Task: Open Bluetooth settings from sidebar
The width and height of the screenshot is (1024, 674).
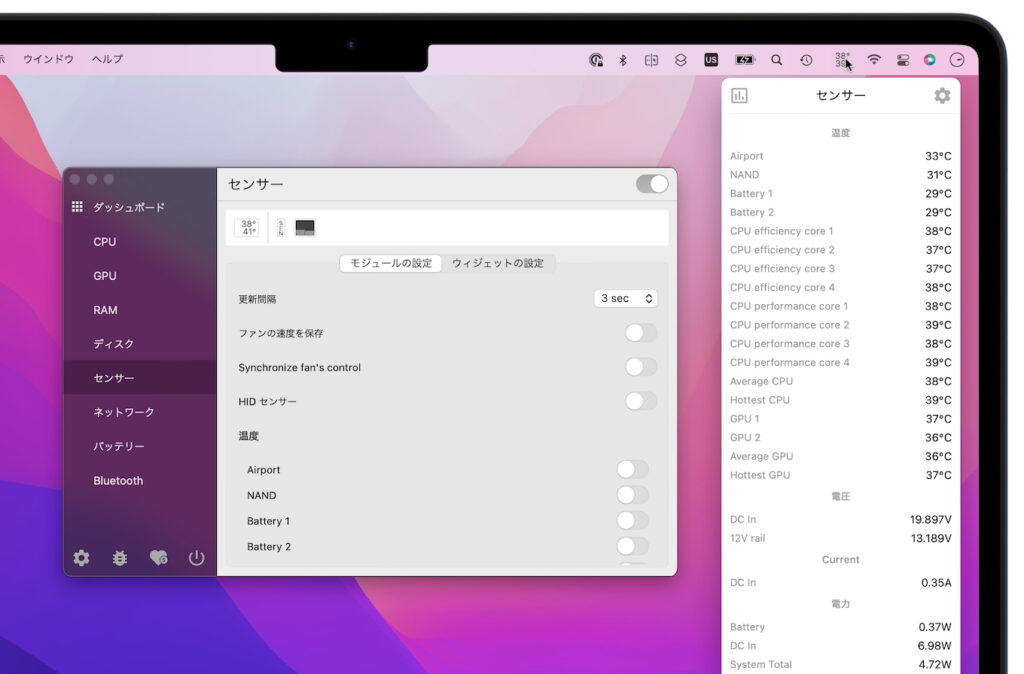Action: 118,480
